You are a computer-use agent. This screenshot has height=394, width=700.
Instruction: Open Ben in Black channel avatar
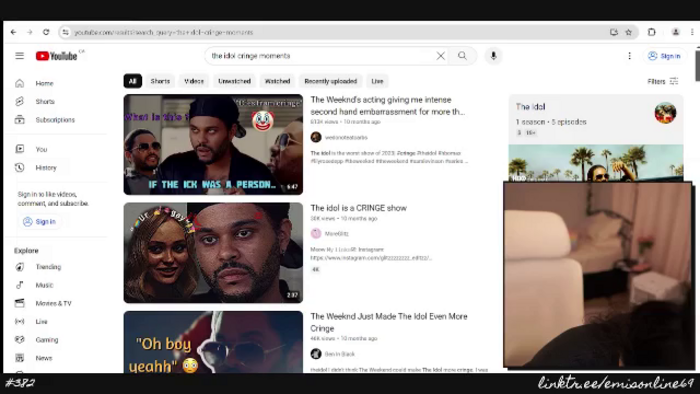(x=316, y=354)
